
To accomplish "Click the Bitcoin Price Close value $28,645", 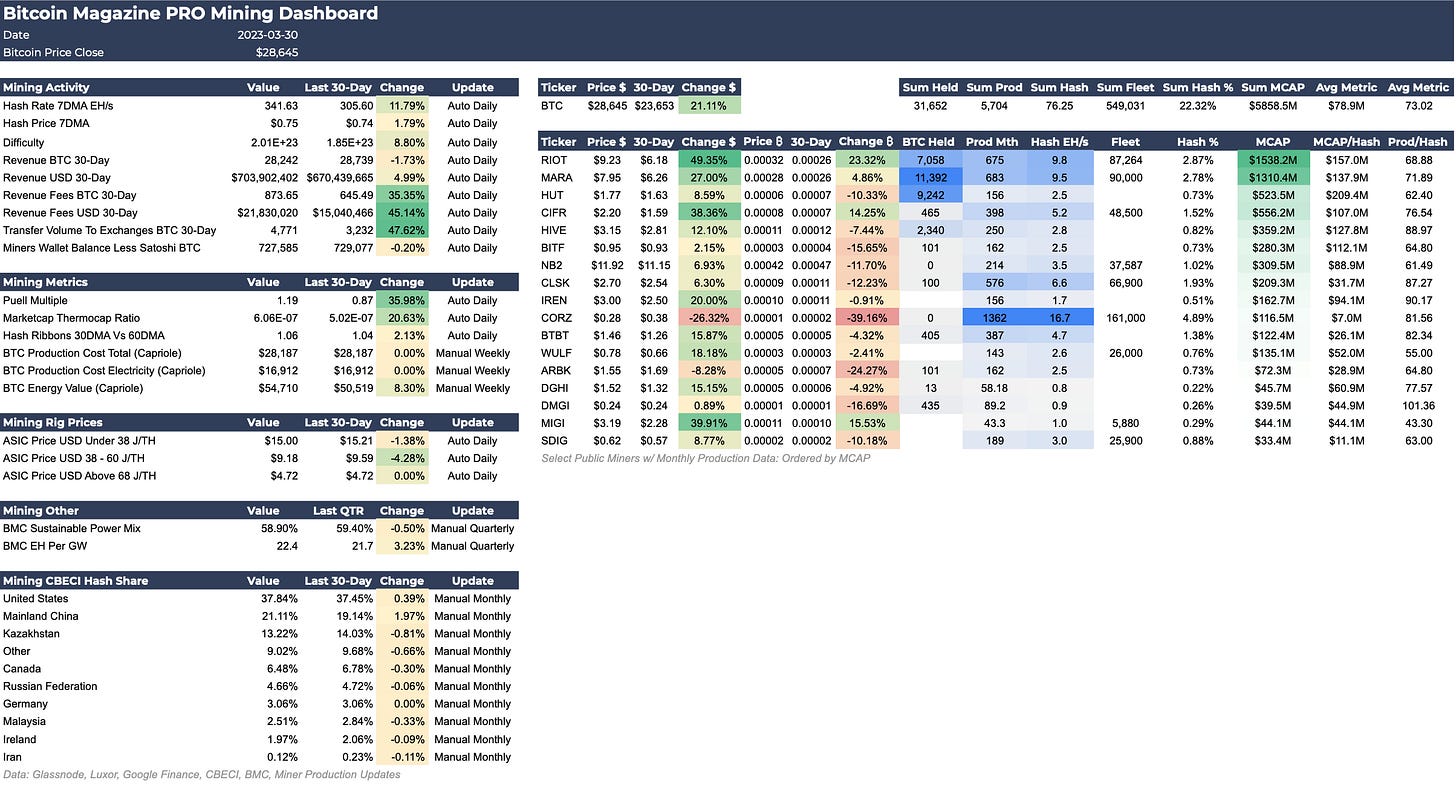I will 277,52.
